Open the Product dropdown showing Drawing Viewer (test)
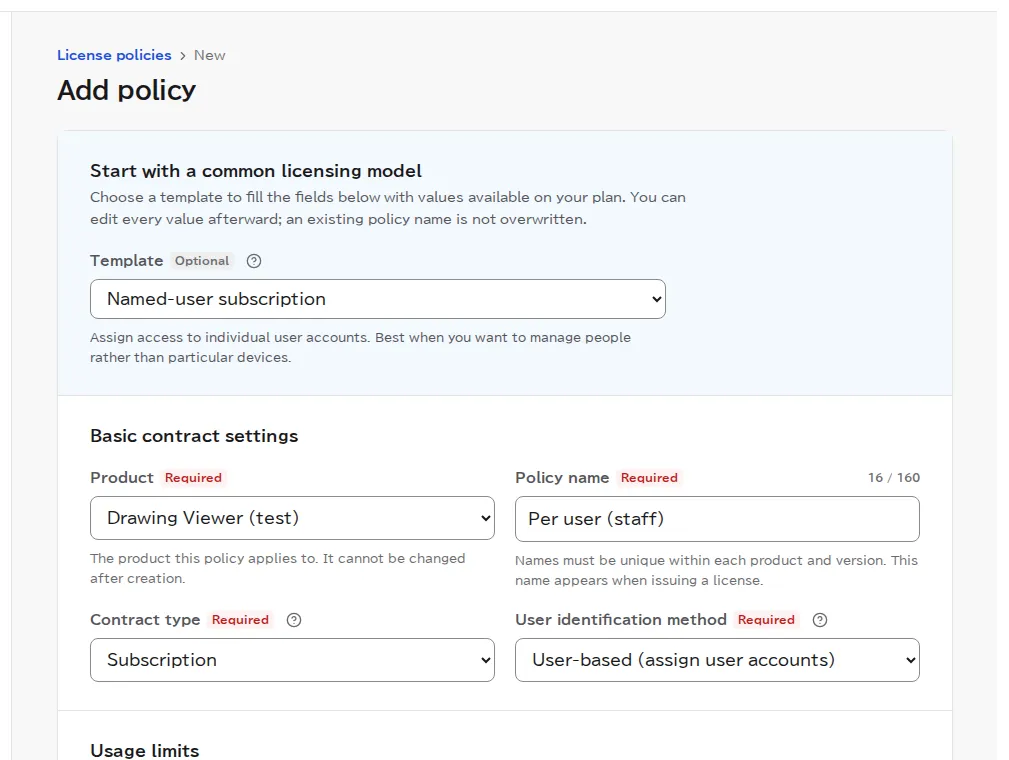The height and width of the screenshot is (760, 1009). coord(292,518)
